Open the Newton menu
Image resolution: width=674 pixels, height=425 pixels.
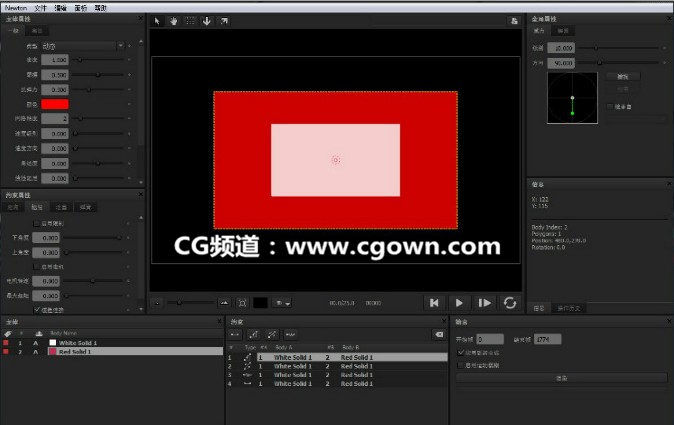click(15, 8)
